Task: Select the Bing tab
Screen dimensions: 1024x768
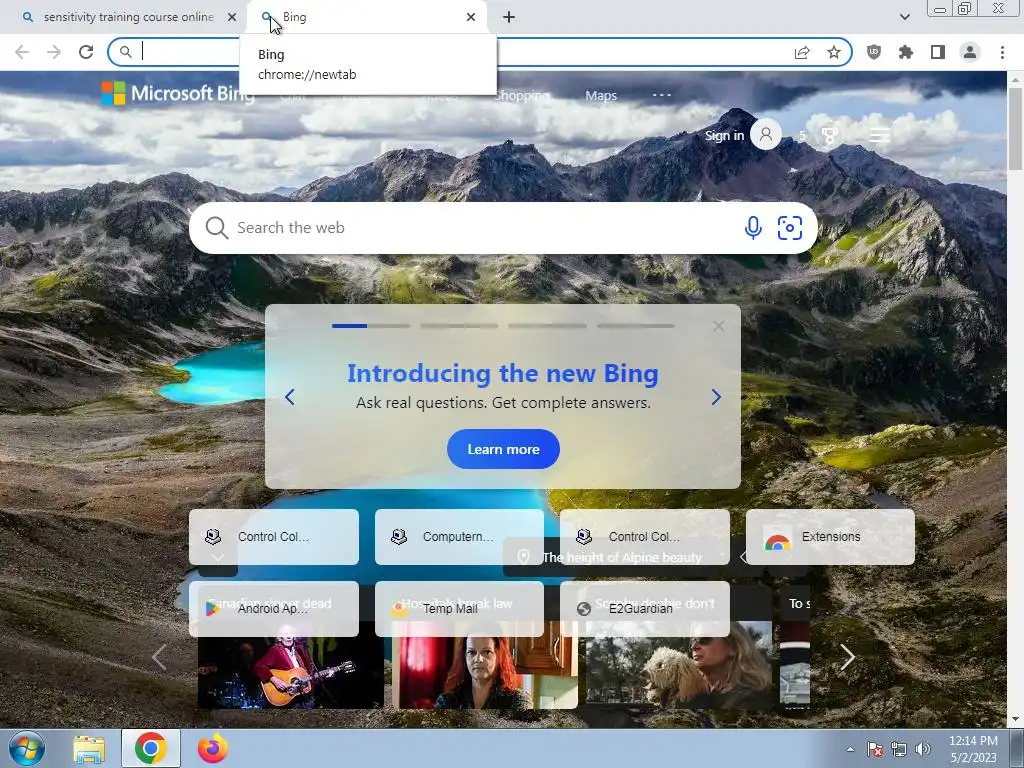Action: pos(366,17)
